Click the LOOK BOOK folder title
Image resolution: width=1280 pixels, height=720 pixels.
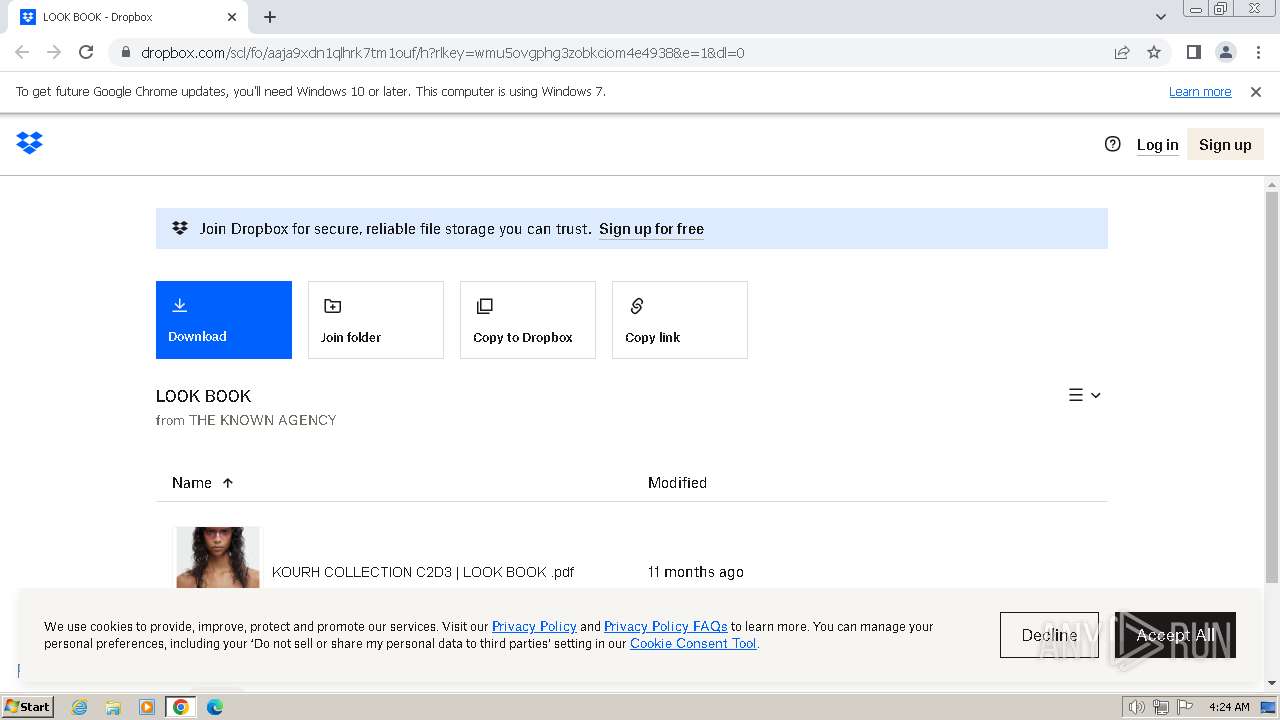[x=204, y=396]
